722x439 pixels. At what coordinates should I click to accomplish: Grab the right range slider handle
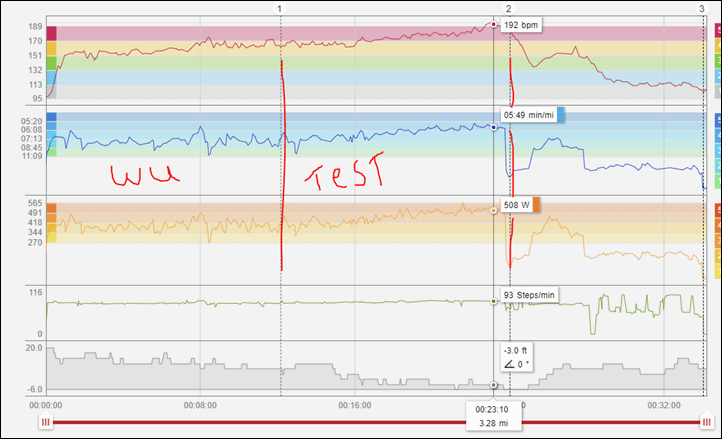[706, 422]
